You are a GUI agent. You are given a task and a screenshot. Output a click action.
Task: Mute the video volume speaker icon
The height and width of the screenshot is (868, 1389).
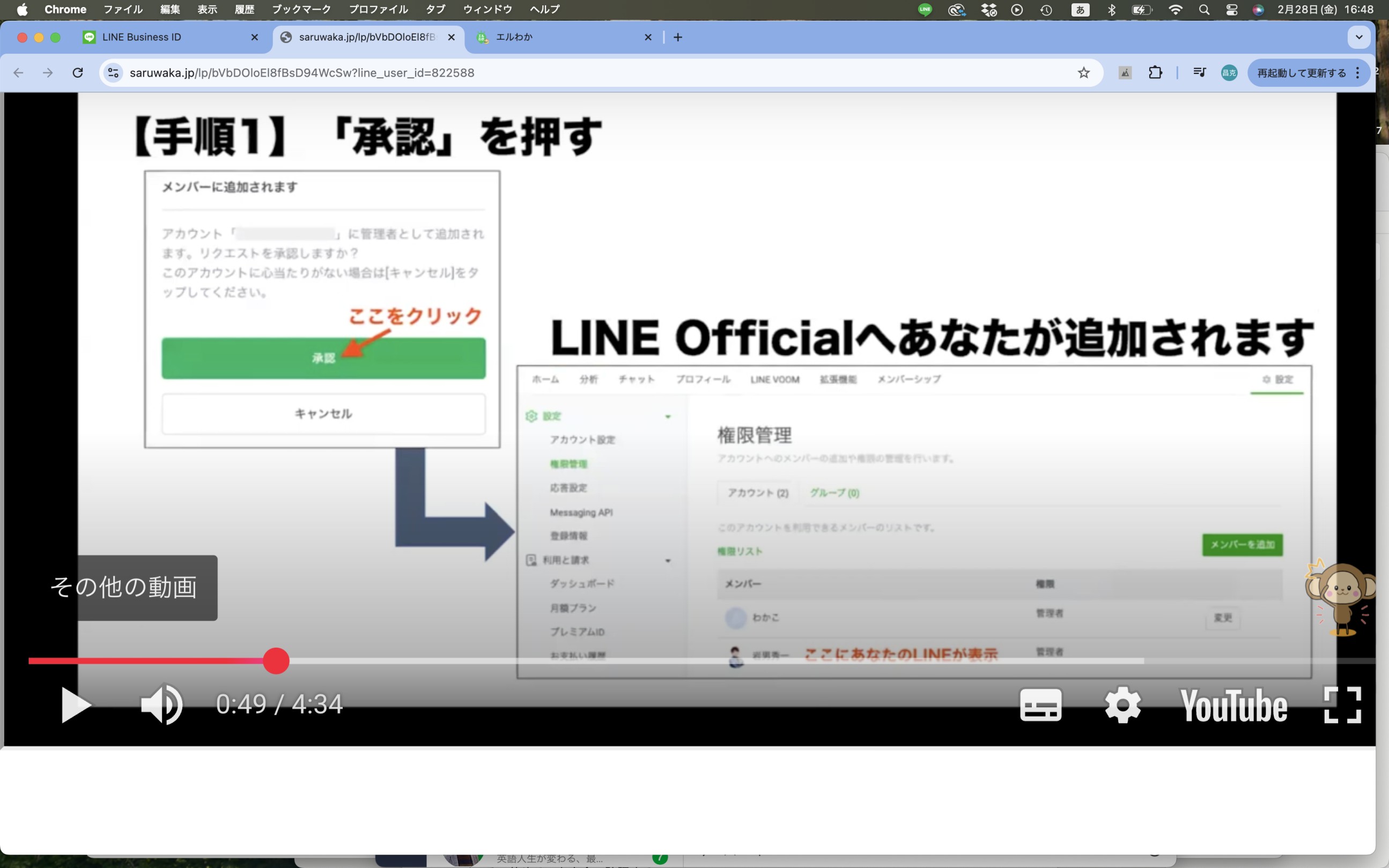[x=161, y=704]
